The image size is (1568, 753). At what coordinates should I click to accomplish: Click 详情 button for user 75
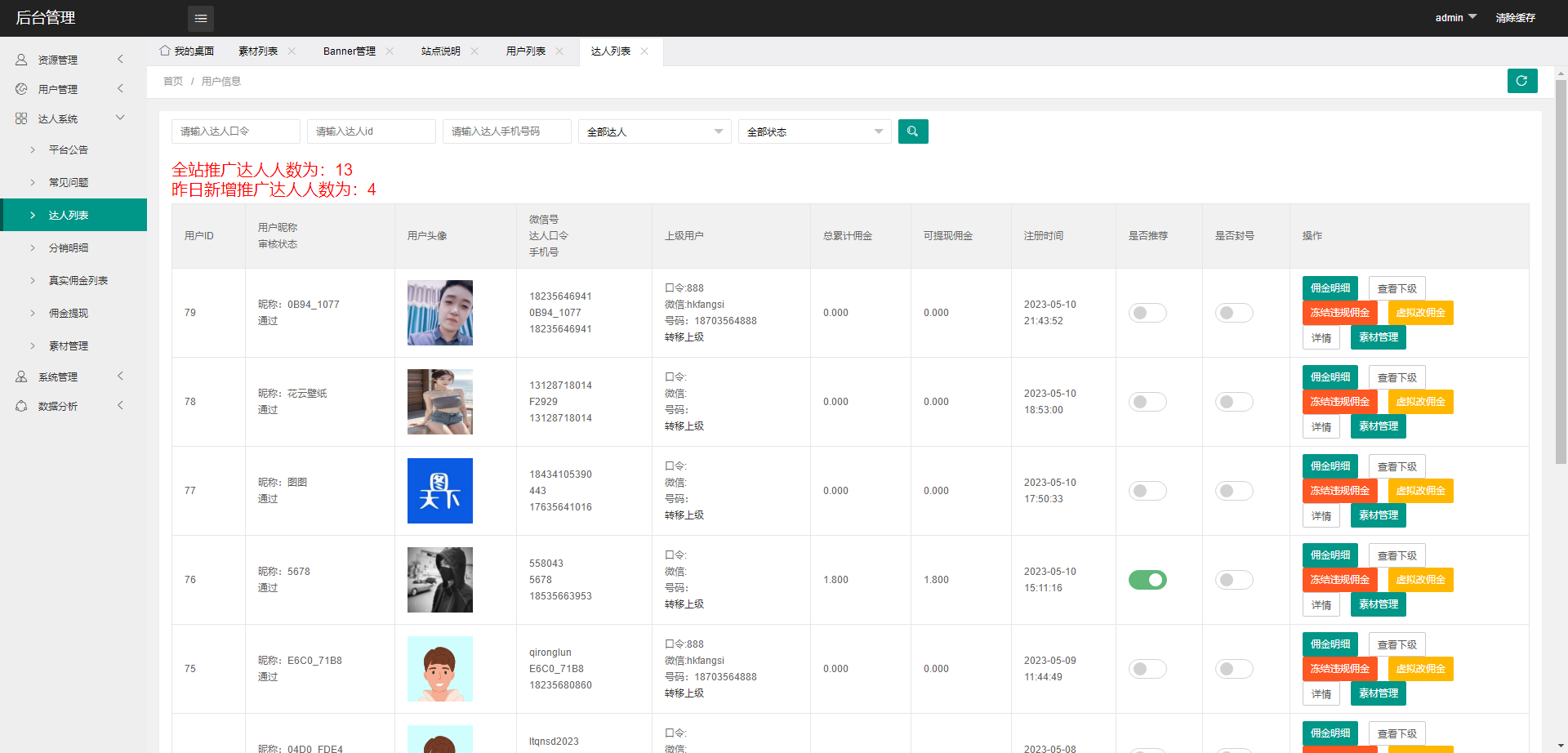1321,694
